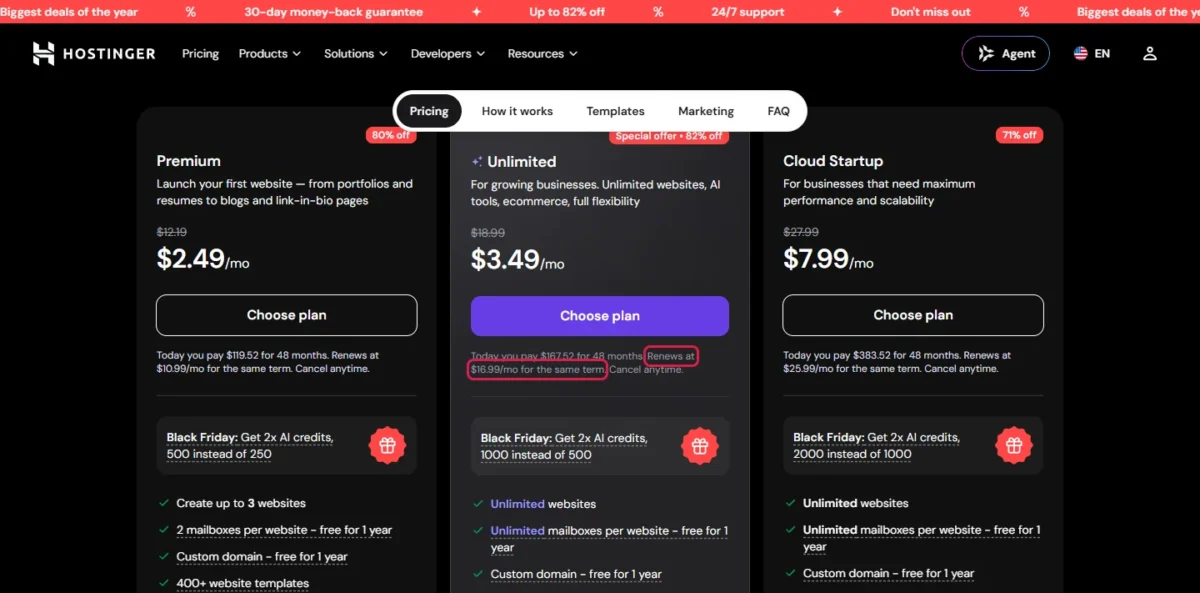
Task: Click the sparkle icon beside Unlimited title
Action: (477, 161)
